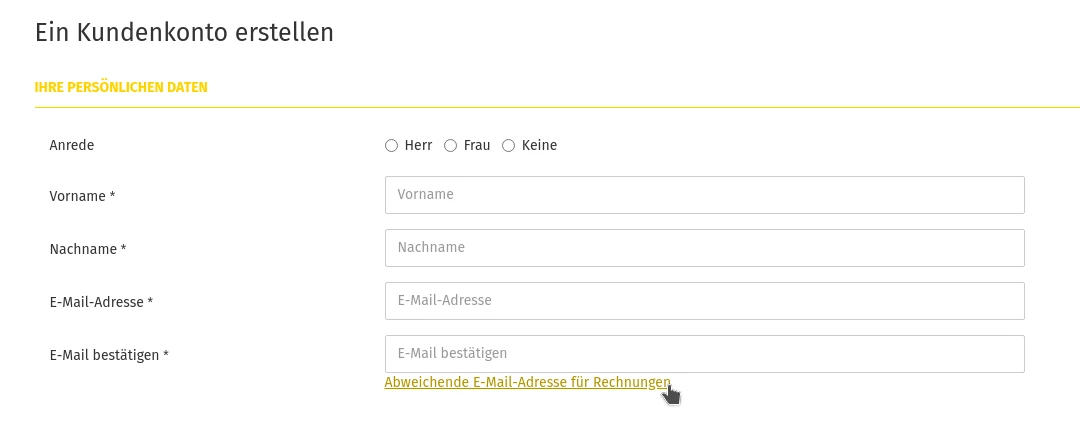Click the 'E-Mail bestätigen *' field label

click(x=109, y=355)
